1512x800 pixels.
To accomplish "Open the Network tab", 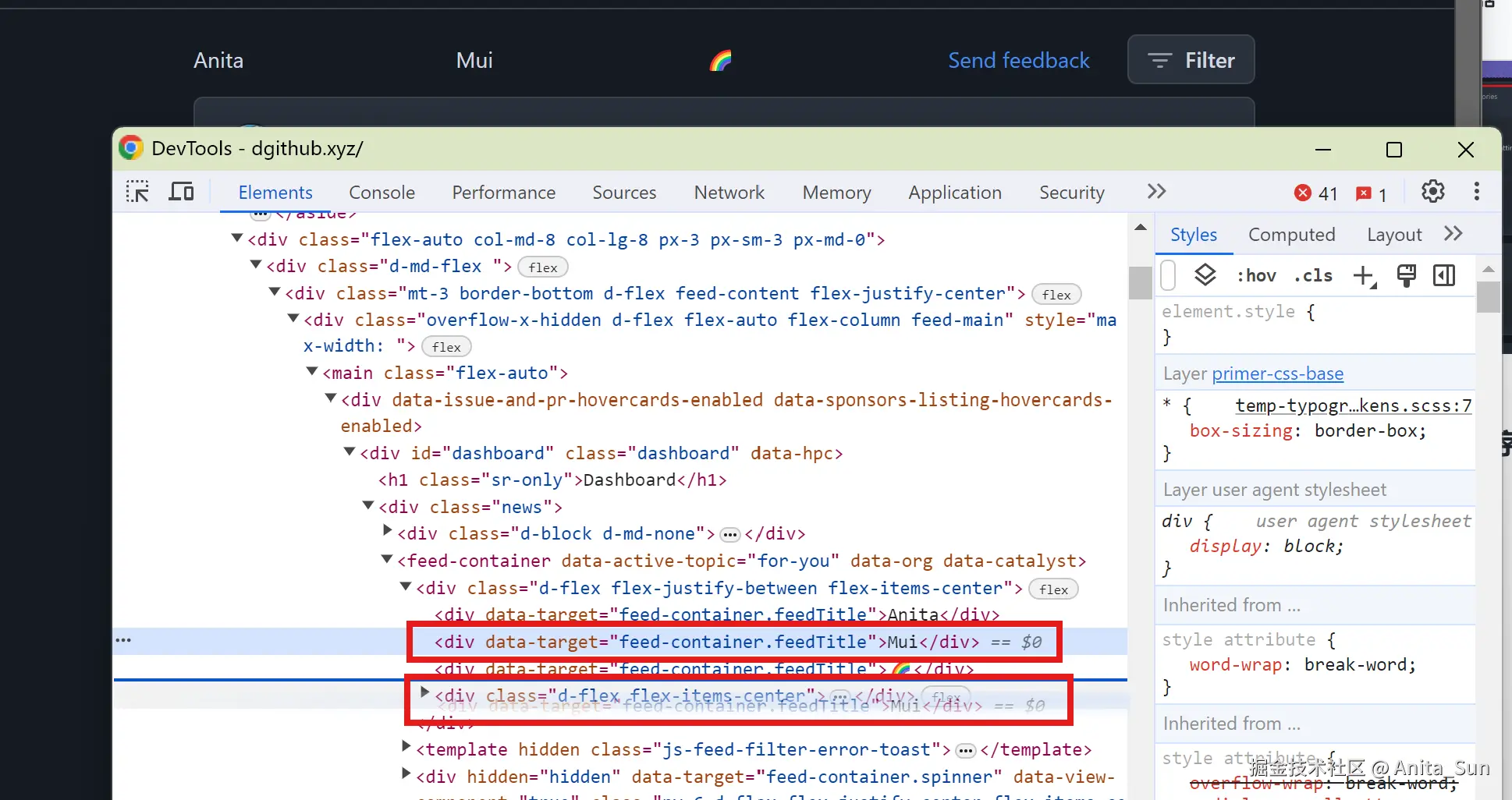I will [729, 193].
